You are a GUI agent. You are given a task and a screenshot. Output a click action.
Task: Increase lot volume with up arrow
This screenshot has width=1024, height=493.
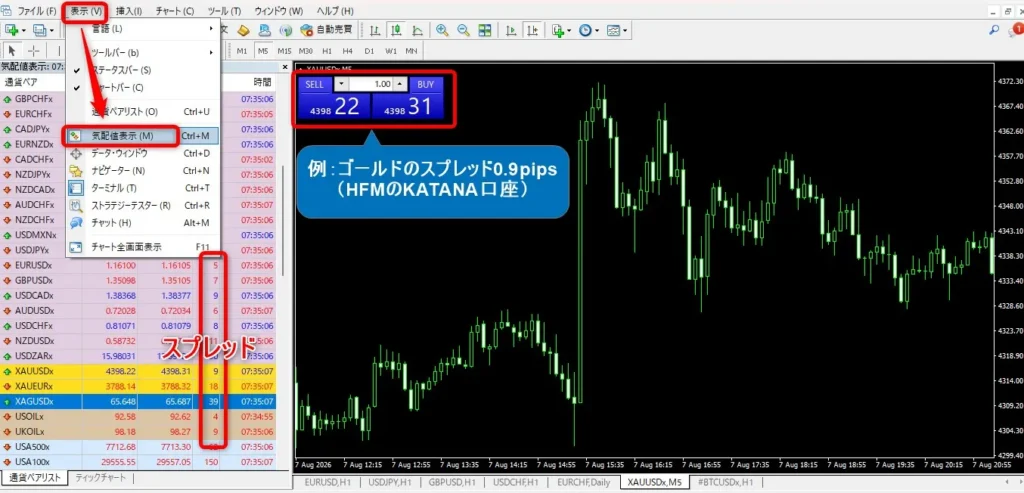tap(400, 84)
